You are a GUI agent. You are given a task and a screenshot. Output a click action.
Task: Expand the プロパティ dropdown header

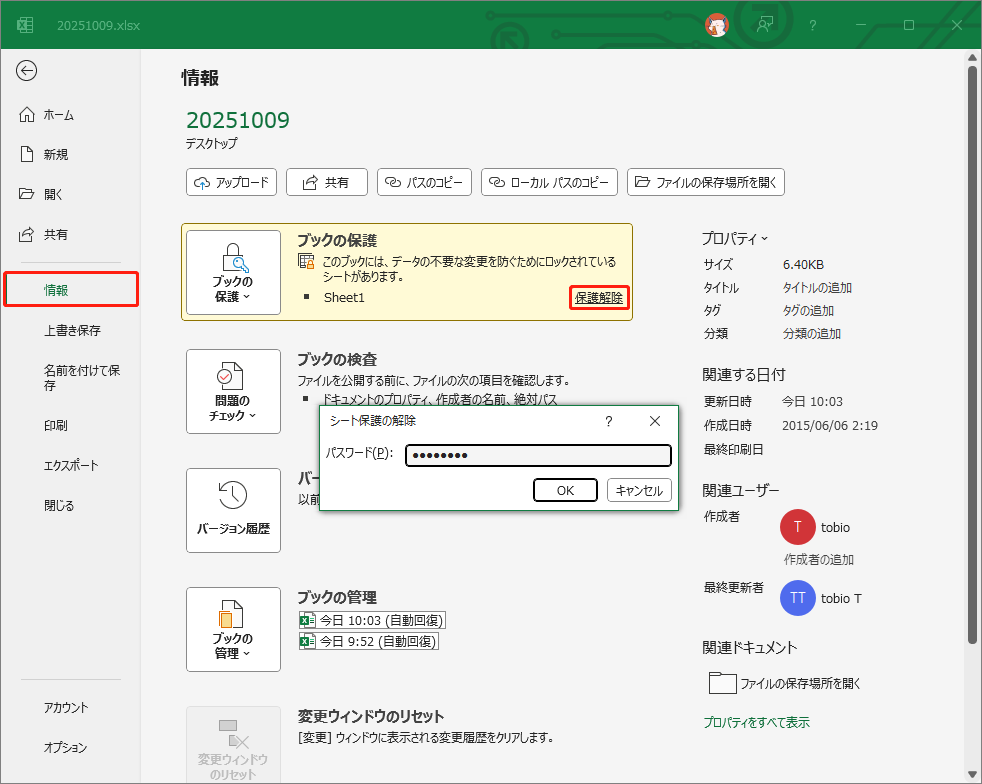(735, 238)
